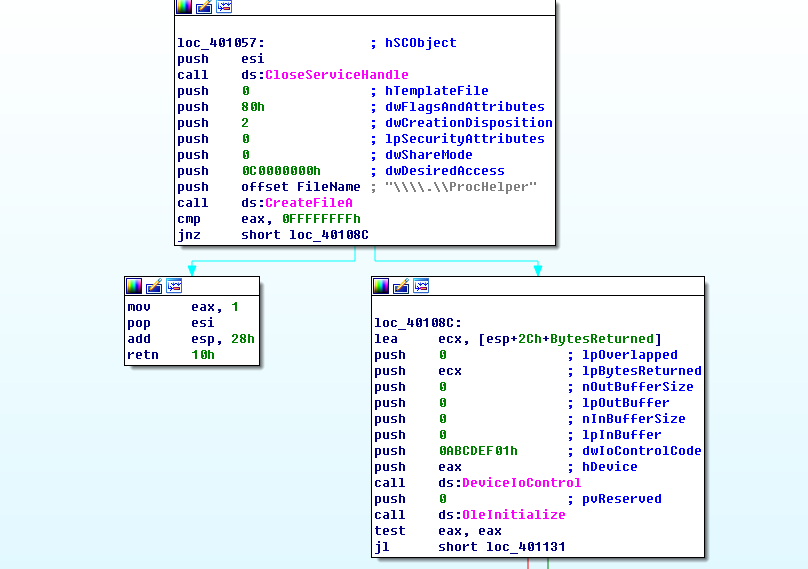This screenshot has height=569, width=808.
Task: Click the BytesReturned variable in lea instruction
Action: coord(602,339)
